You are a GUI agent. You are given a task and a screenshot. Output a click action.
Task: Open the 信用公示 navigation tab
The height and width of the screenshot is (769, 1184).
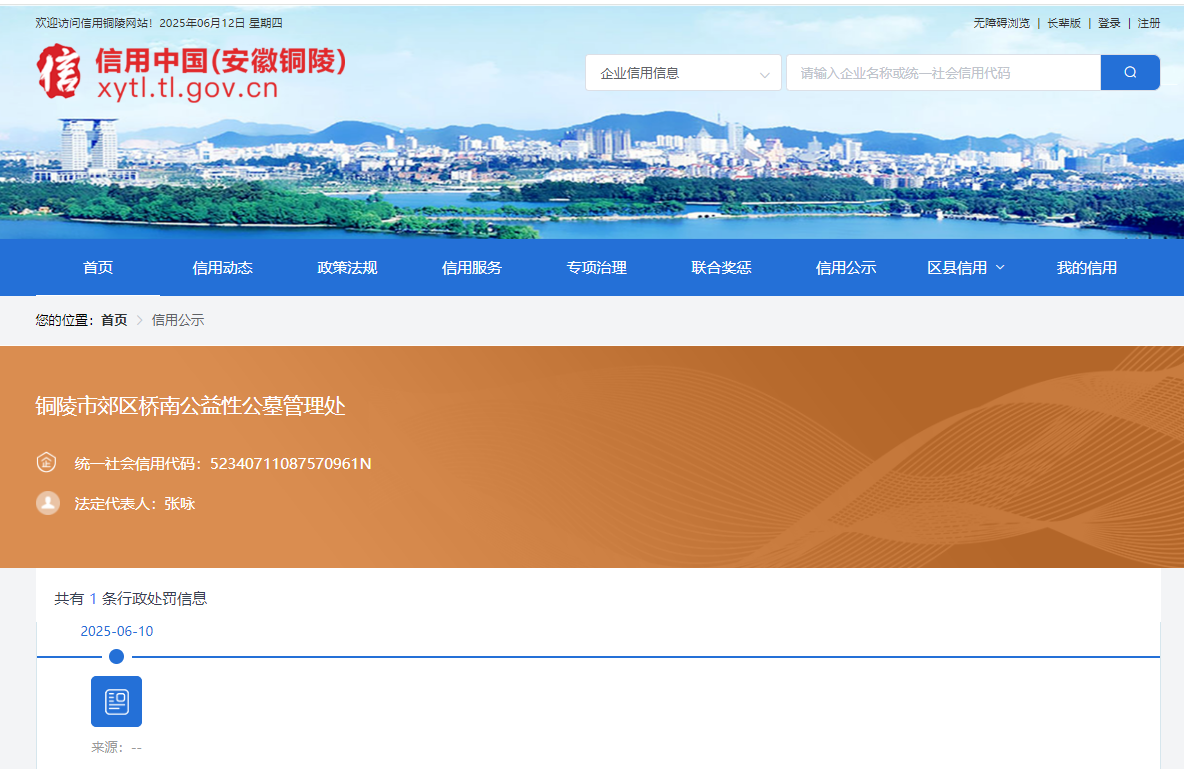pos(846,267)
